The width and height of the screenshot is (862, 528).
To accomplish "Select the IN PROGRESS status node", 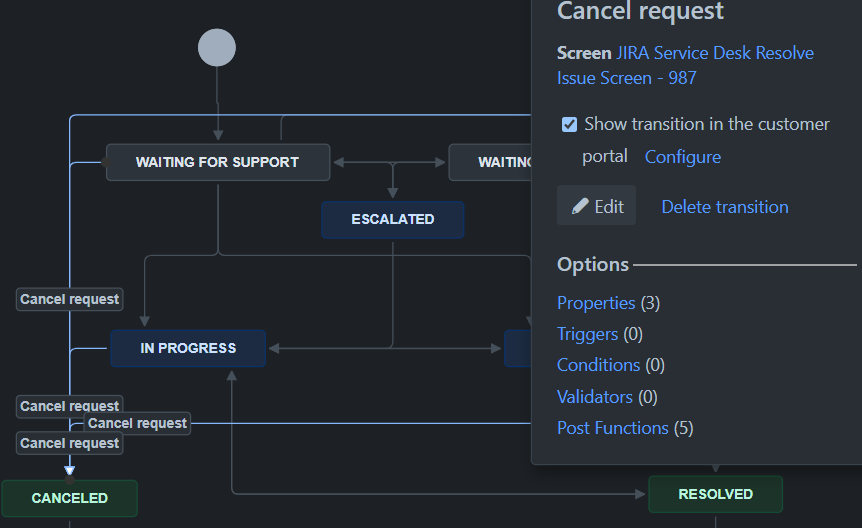I will (x=188, y=348).
